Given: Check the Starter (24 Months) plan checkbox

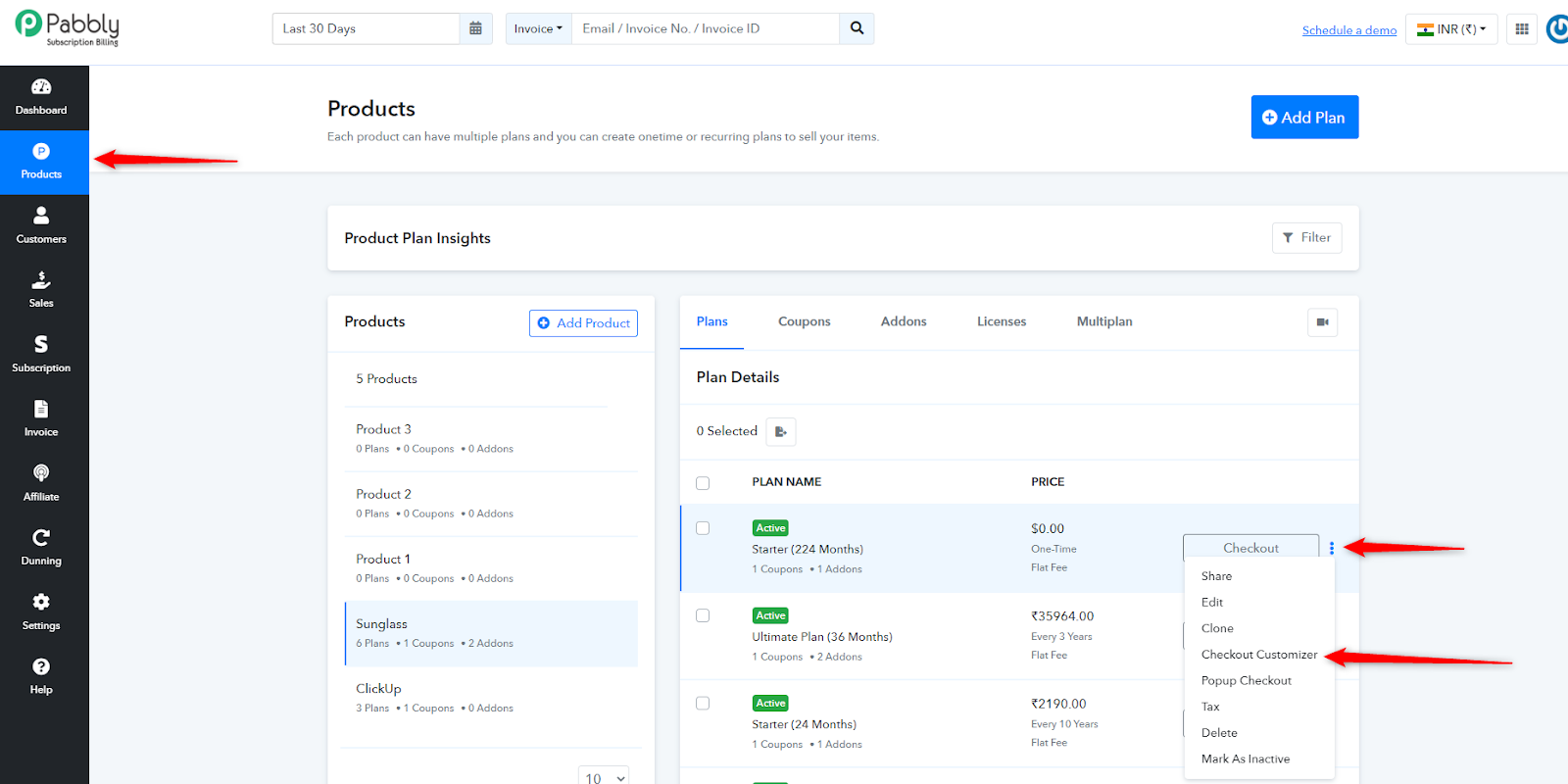Looking at the screenshot, I should [x=703, y=703].
